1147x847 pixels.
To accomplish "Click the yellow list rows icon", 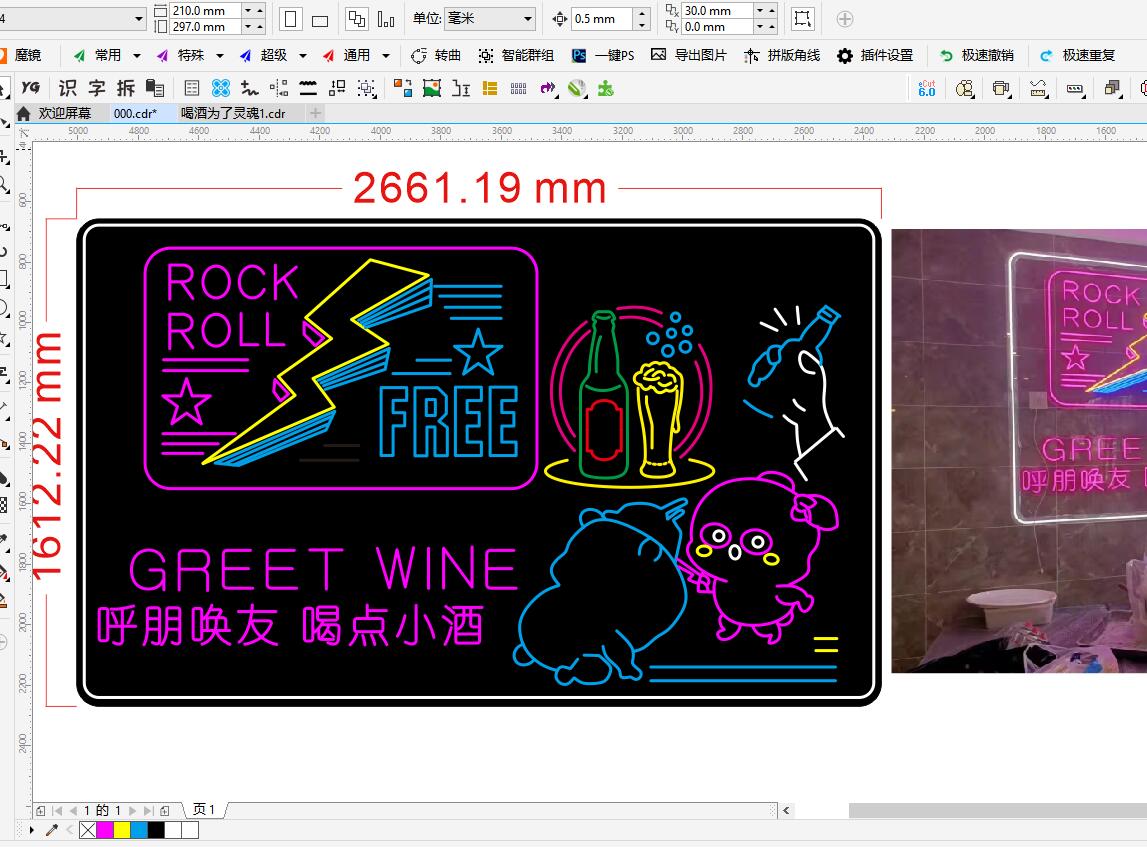I will [489, 89].
